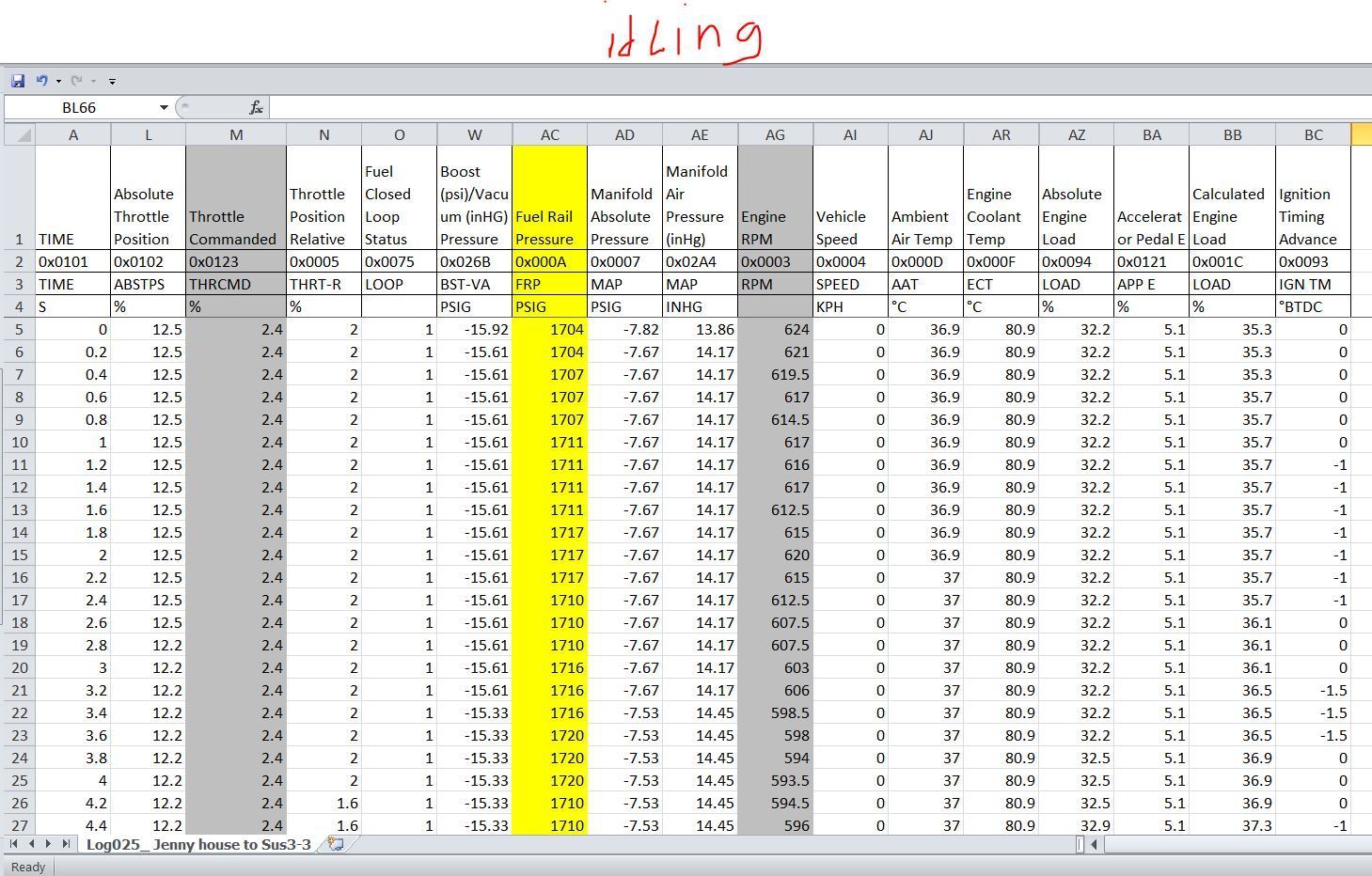This screenshot has height=876, width=1372.
Task: Click the Insert Function fx icon
Action: point(256,108)
